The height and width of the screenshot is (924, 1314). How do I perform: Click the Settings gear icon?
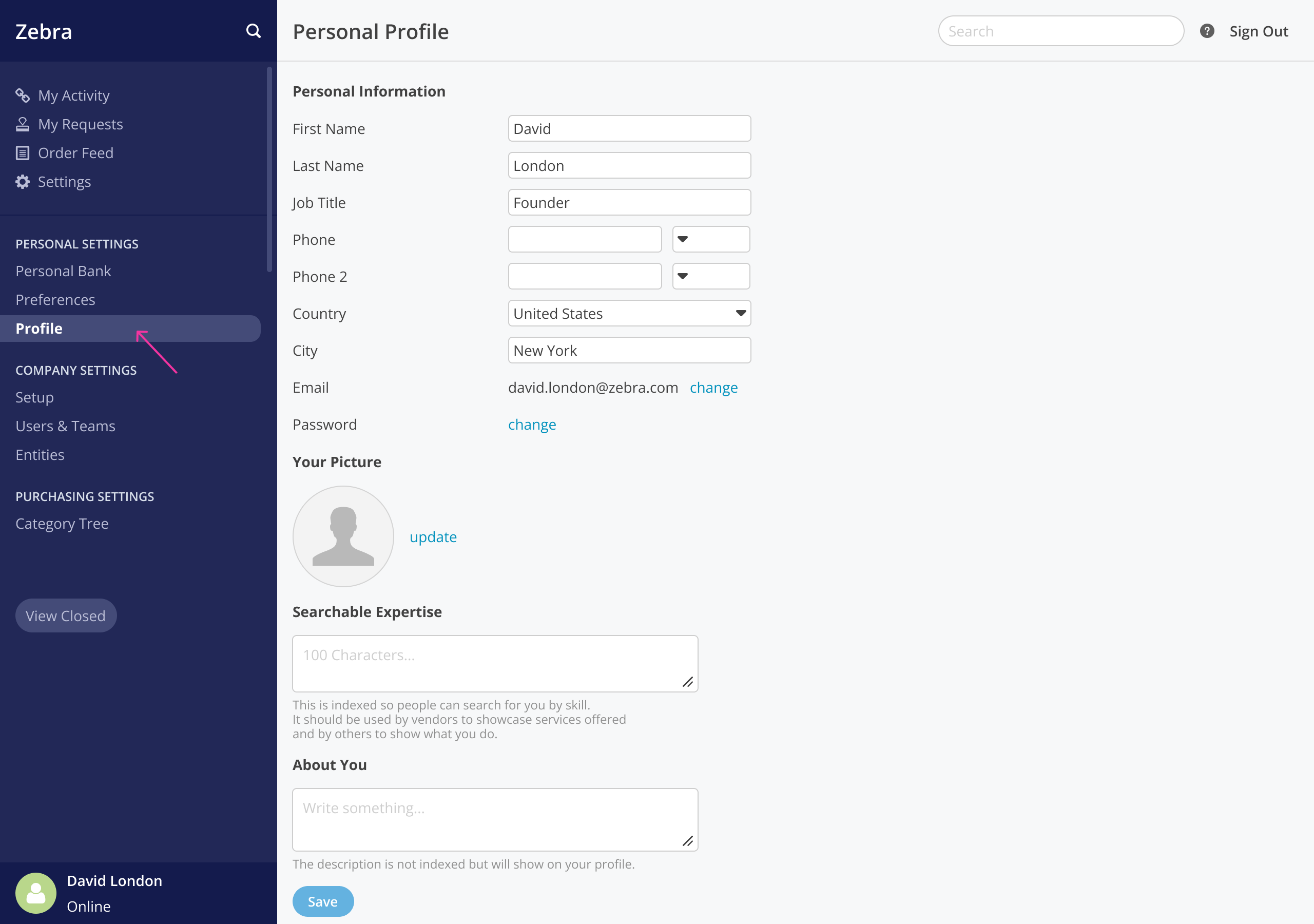click(x=22, y=182)
